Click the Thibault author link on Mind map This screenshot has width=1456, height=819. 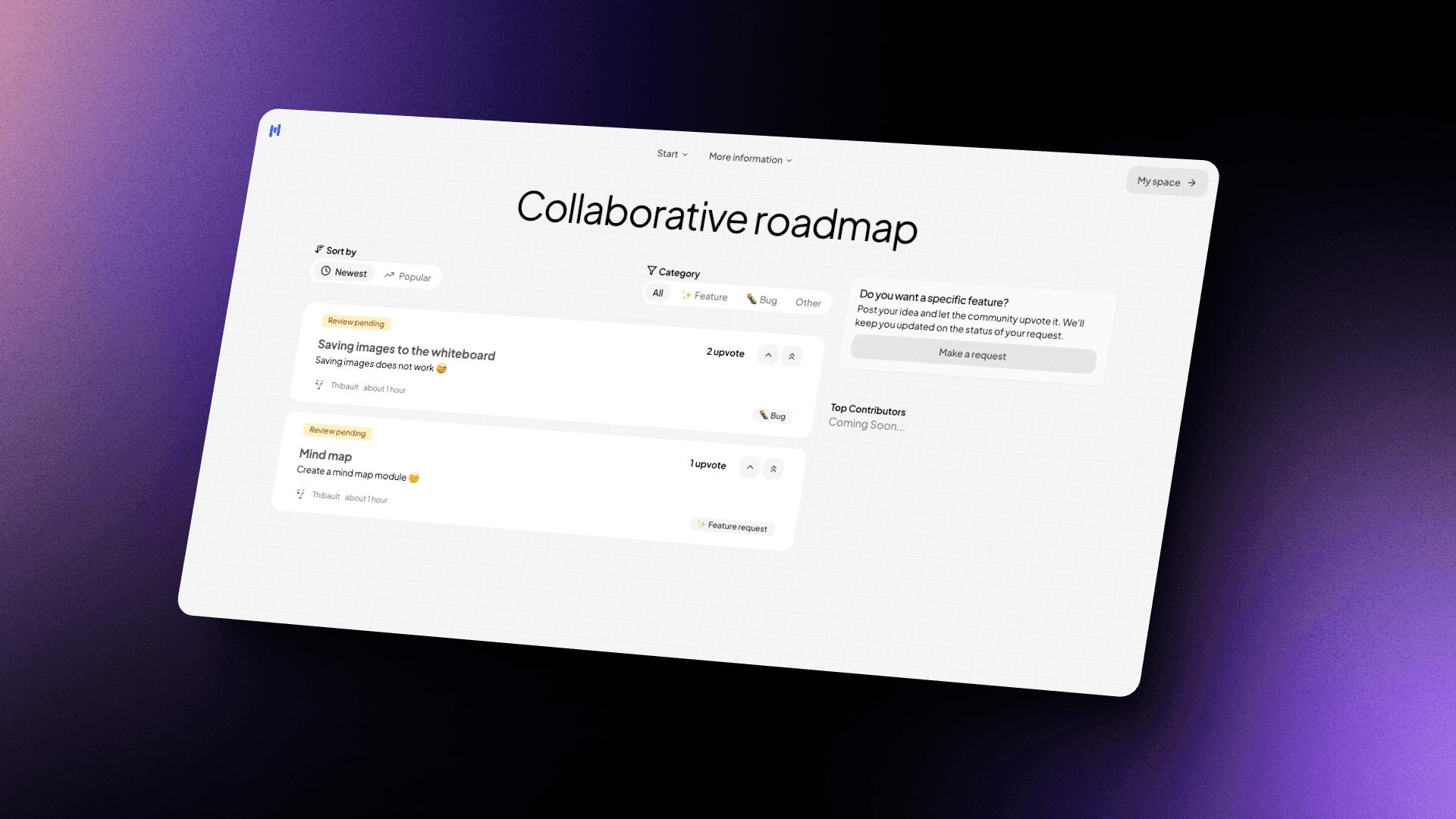322,497
